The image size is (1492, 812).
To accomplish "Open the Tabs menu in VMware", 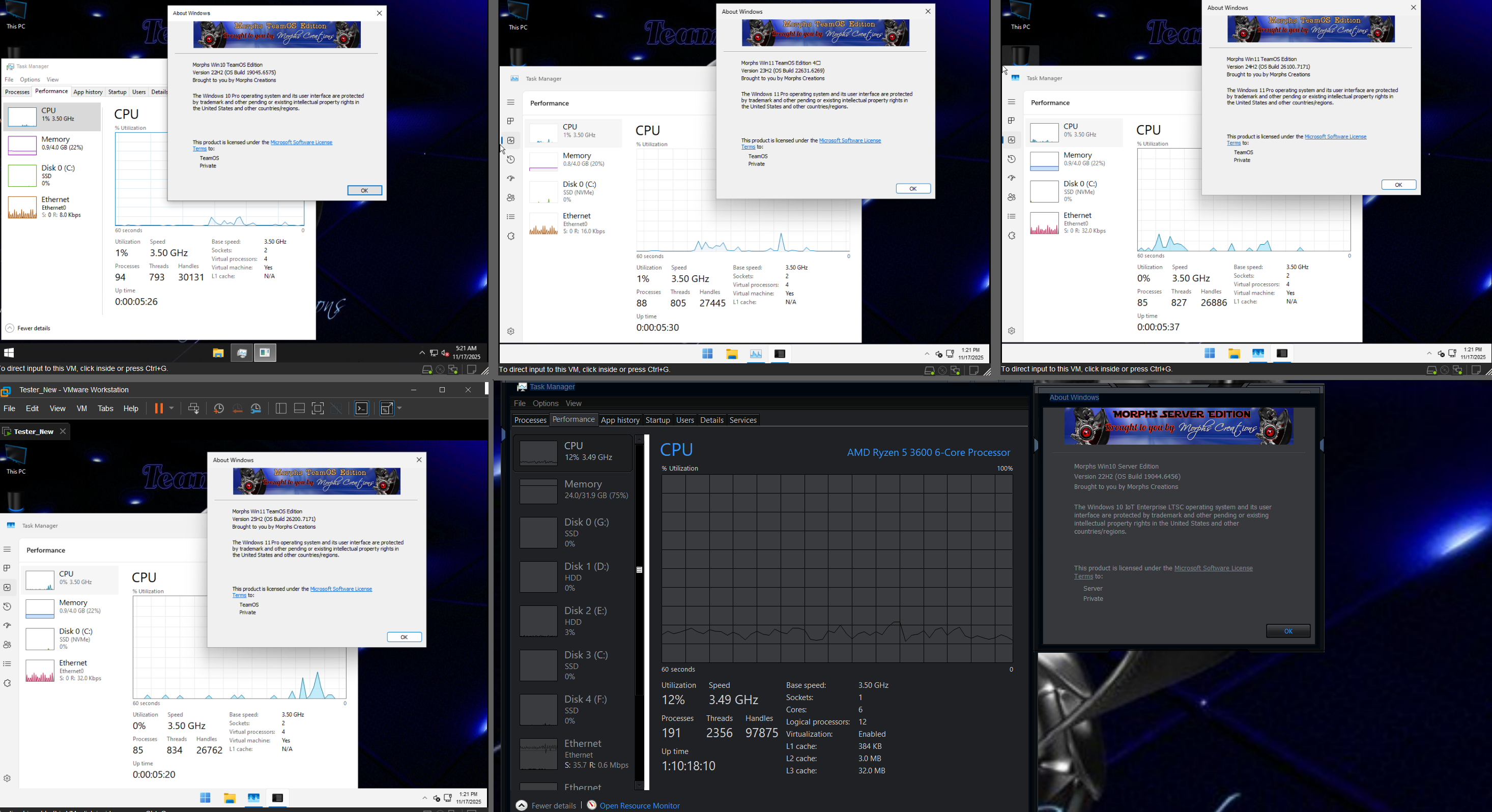I will click(x=105, y=409).
